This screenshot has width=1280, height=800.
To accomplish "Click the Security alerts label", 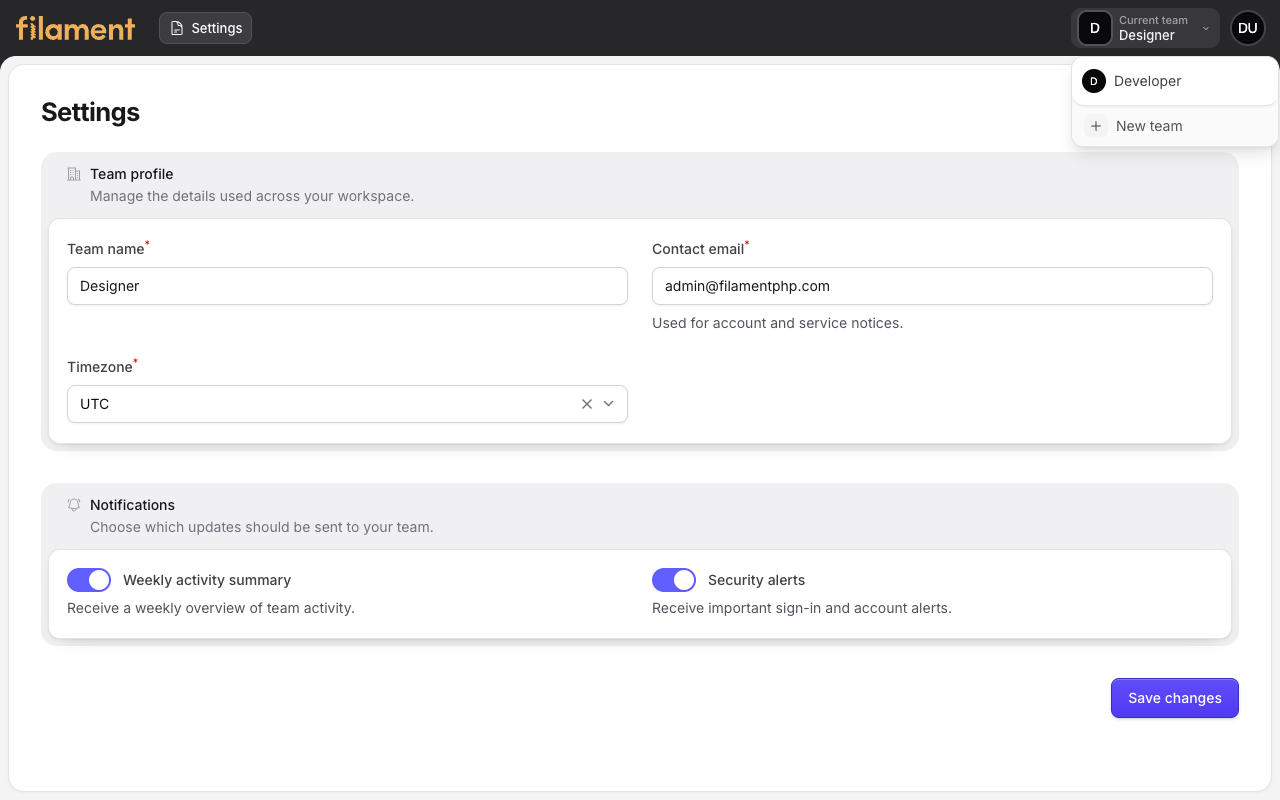I will point(756,580).
